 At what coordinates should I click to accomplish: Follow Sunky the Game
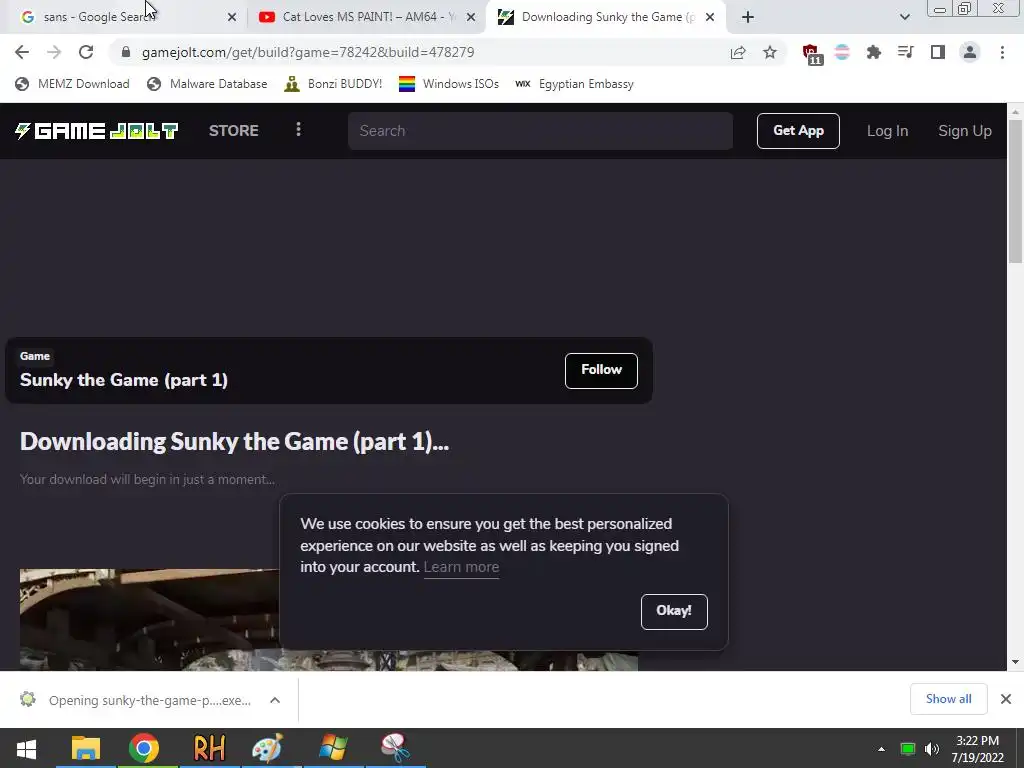pos(601,370)
